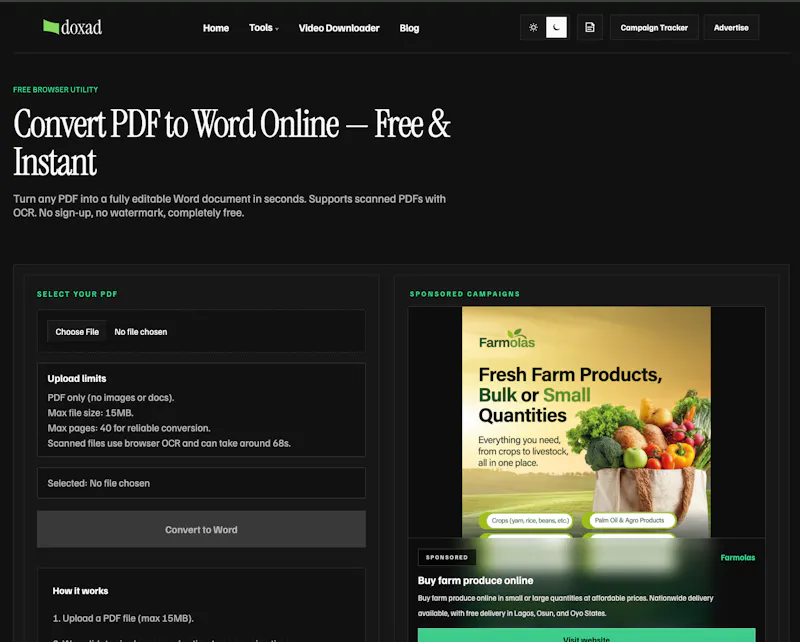Click 'Selected: No file chosen' status text
Screen dimensions: 800x642
(x=98, y=483)
